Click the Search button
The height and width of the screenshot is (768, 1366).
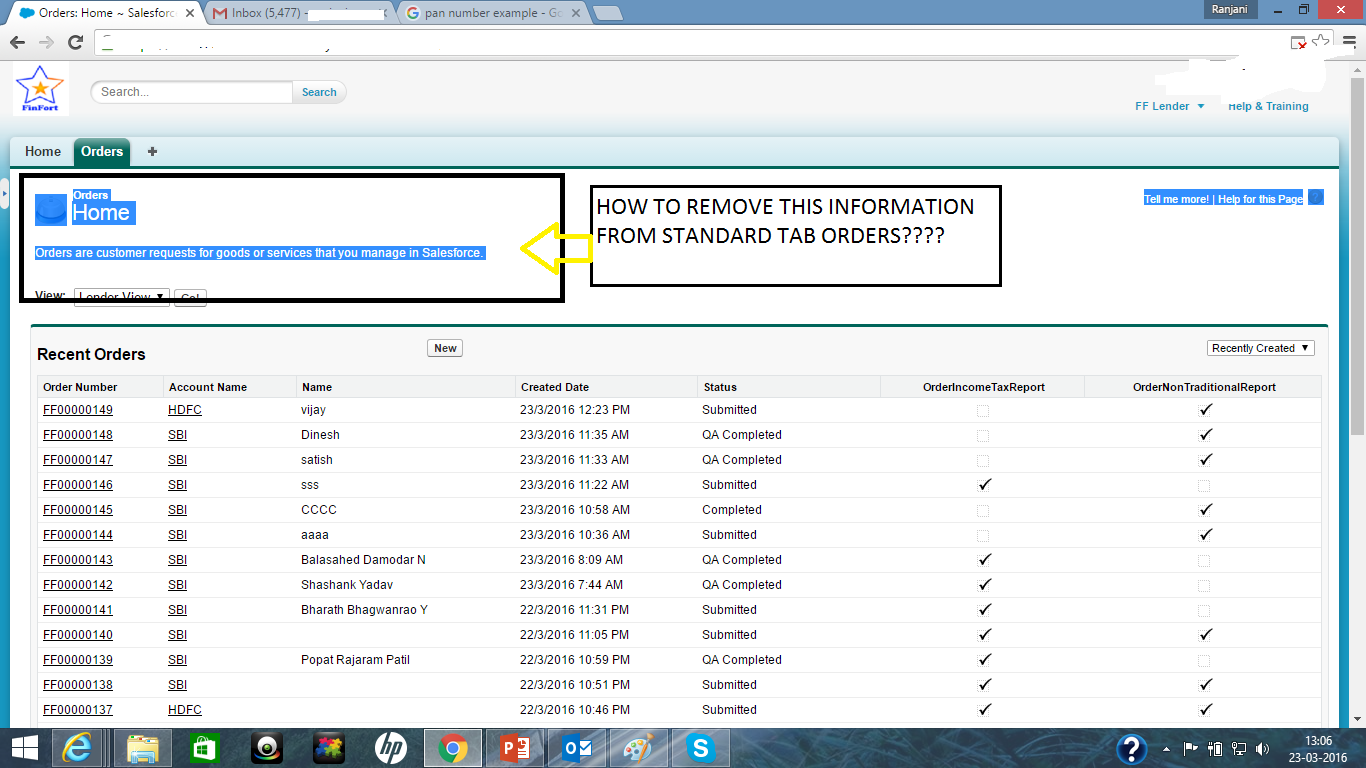point(319,92)
